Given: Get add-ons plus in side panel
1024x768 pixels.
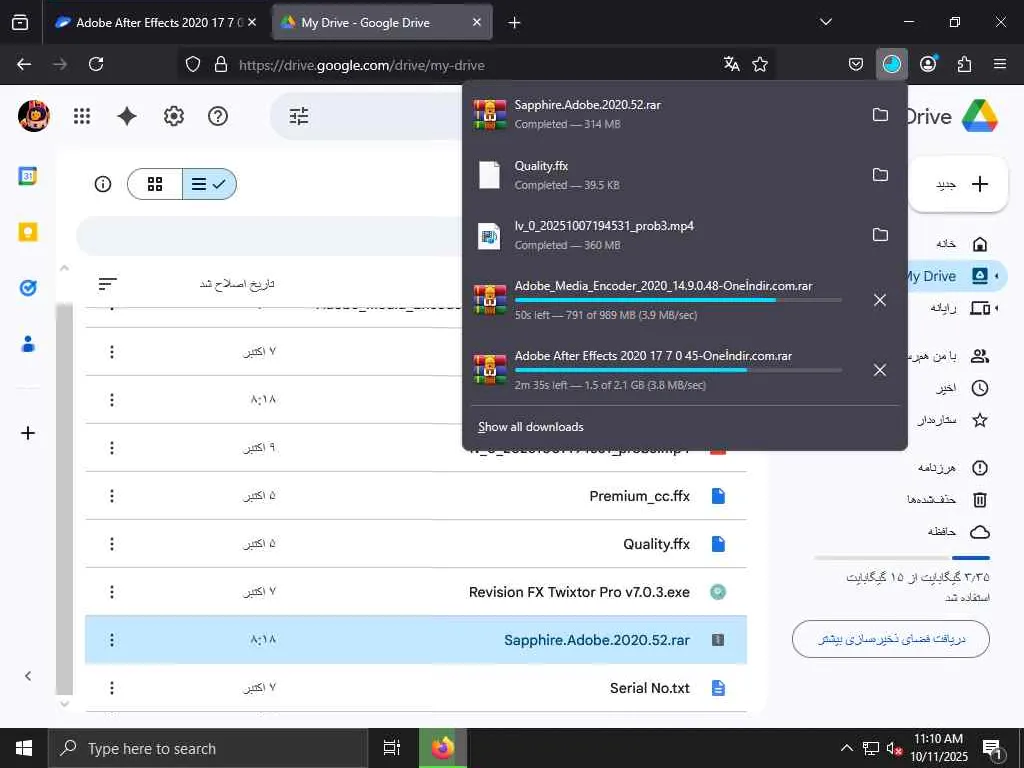Looking at the screenshot, I should coord(28,433).
